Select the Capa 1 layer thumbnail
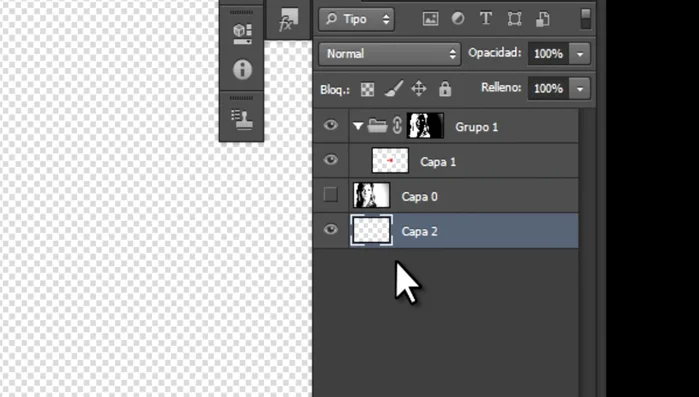 (x=390, y=160)
